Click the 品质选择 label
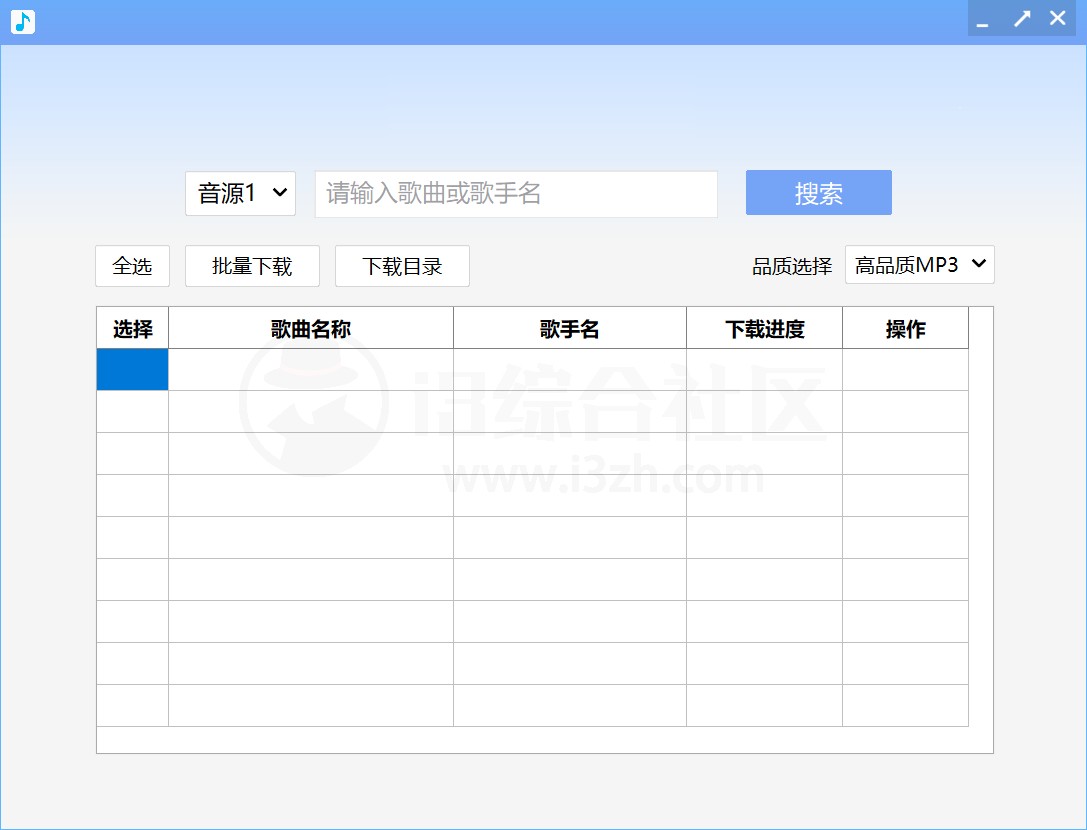 (792, 266)
